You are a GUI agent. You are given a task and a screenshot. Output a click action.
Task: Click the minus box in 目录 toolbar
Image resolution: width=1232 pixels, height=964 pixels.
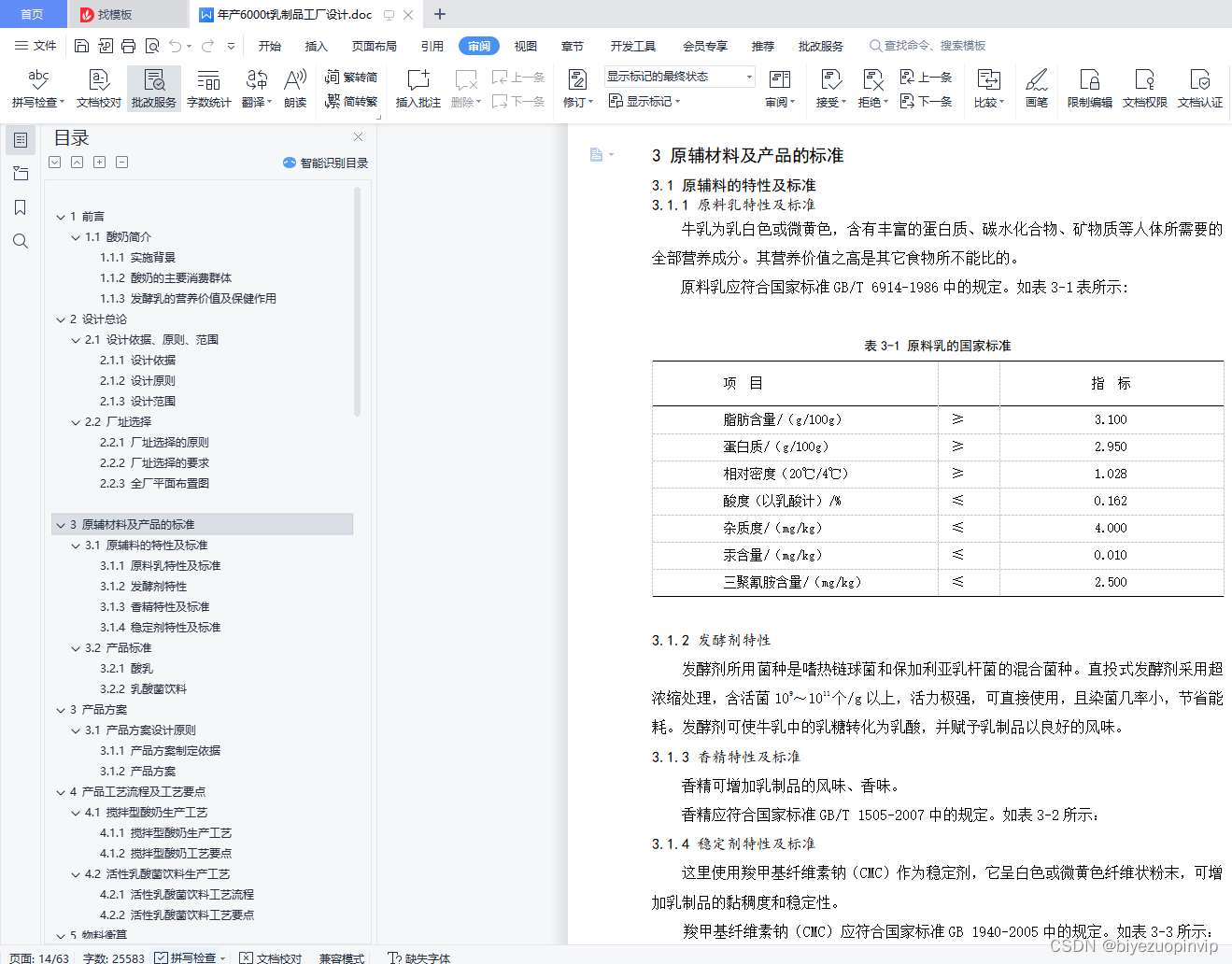pos(121,163)
